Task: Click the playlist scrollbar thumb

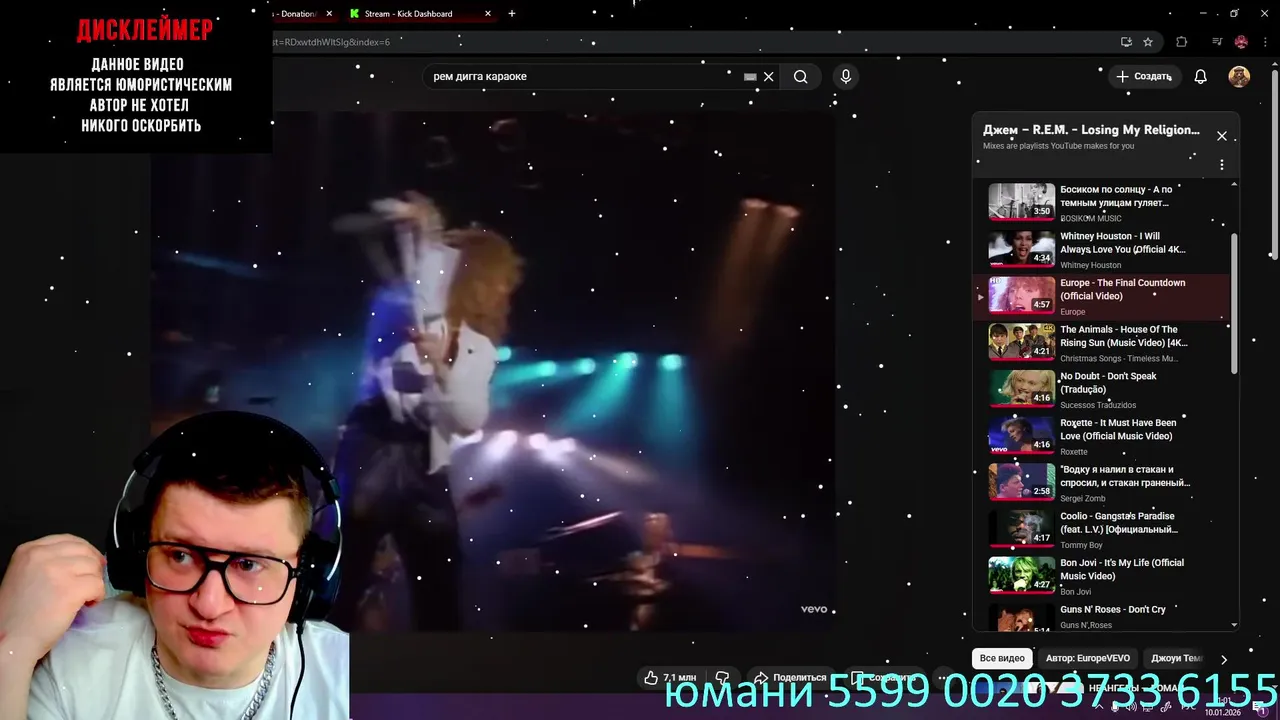Action: (1233, 304)
